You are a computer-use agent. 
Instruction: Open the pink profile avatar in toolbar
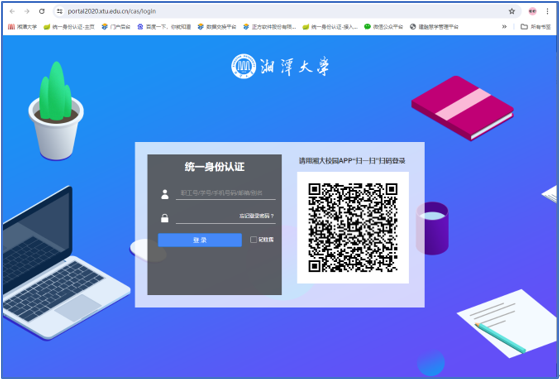[x=532, y=11]
